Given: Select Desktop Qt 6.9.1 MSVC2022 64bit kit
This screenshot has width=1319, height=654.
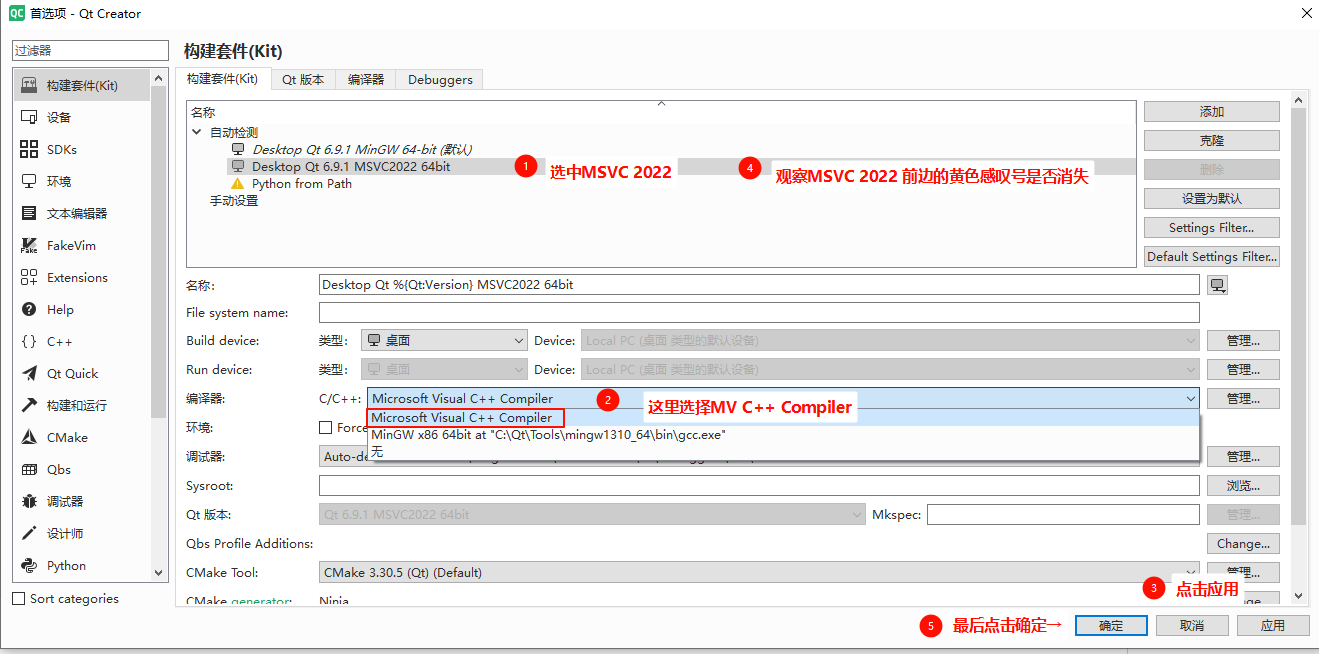Looking at the screenshot, I should pos(350,167).
